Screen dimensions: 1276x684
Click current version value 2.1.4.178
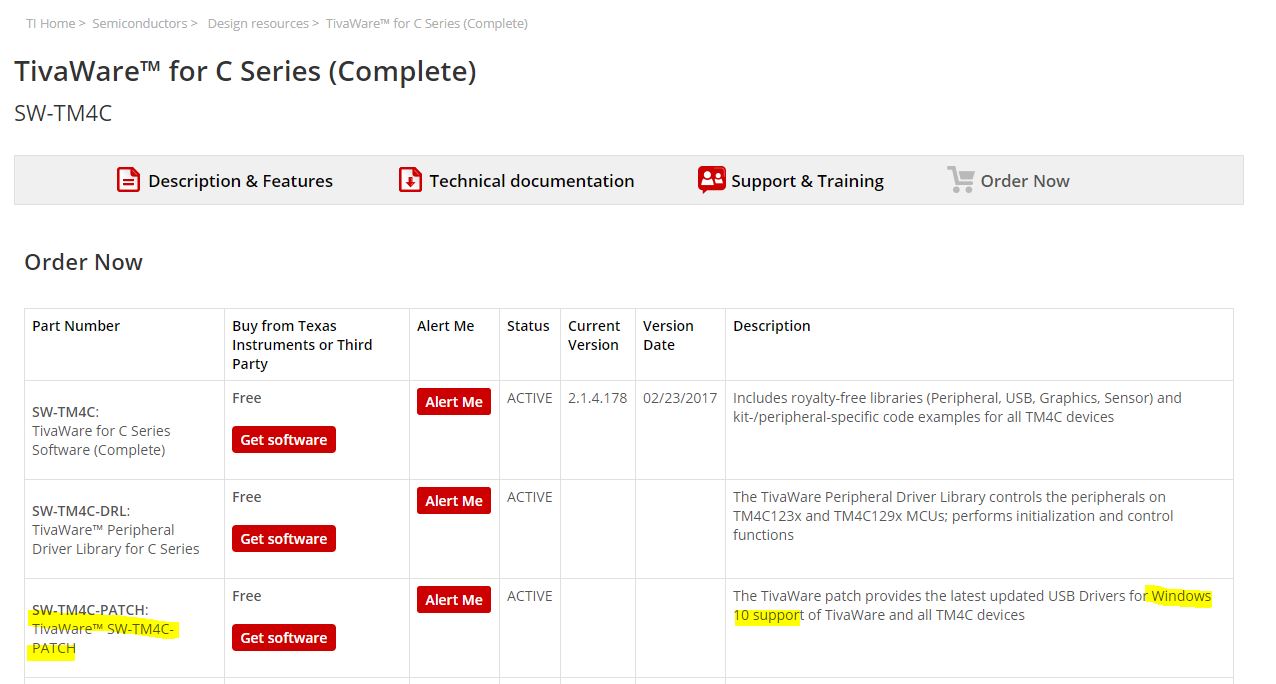[x=598, y=398]
